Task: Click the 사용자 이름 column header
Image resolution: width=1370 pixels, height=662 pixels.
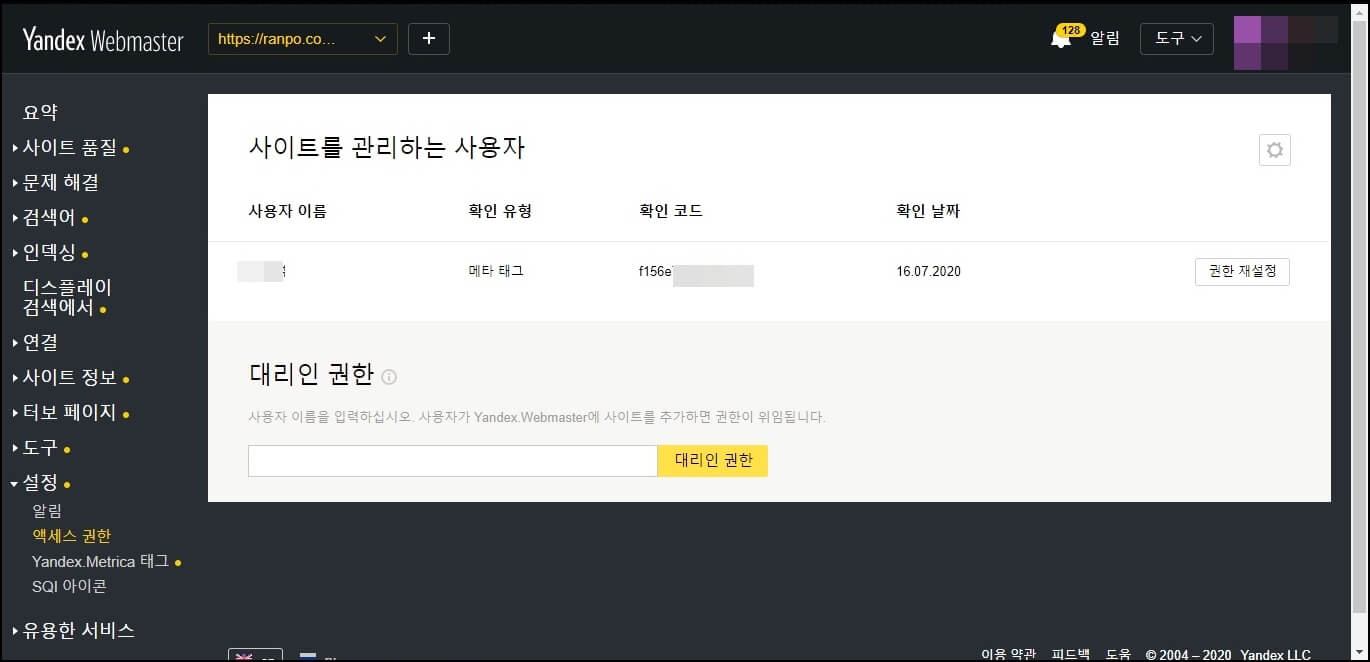Action: [287, 211]
